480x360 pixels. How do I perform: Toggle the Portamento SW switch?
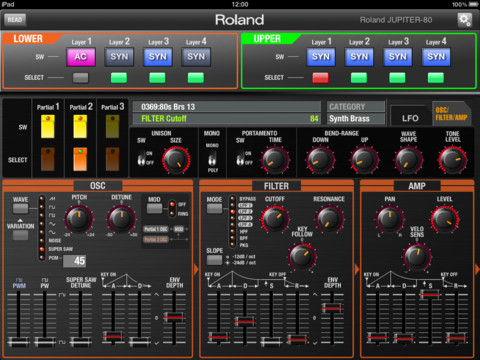point(240,158)
